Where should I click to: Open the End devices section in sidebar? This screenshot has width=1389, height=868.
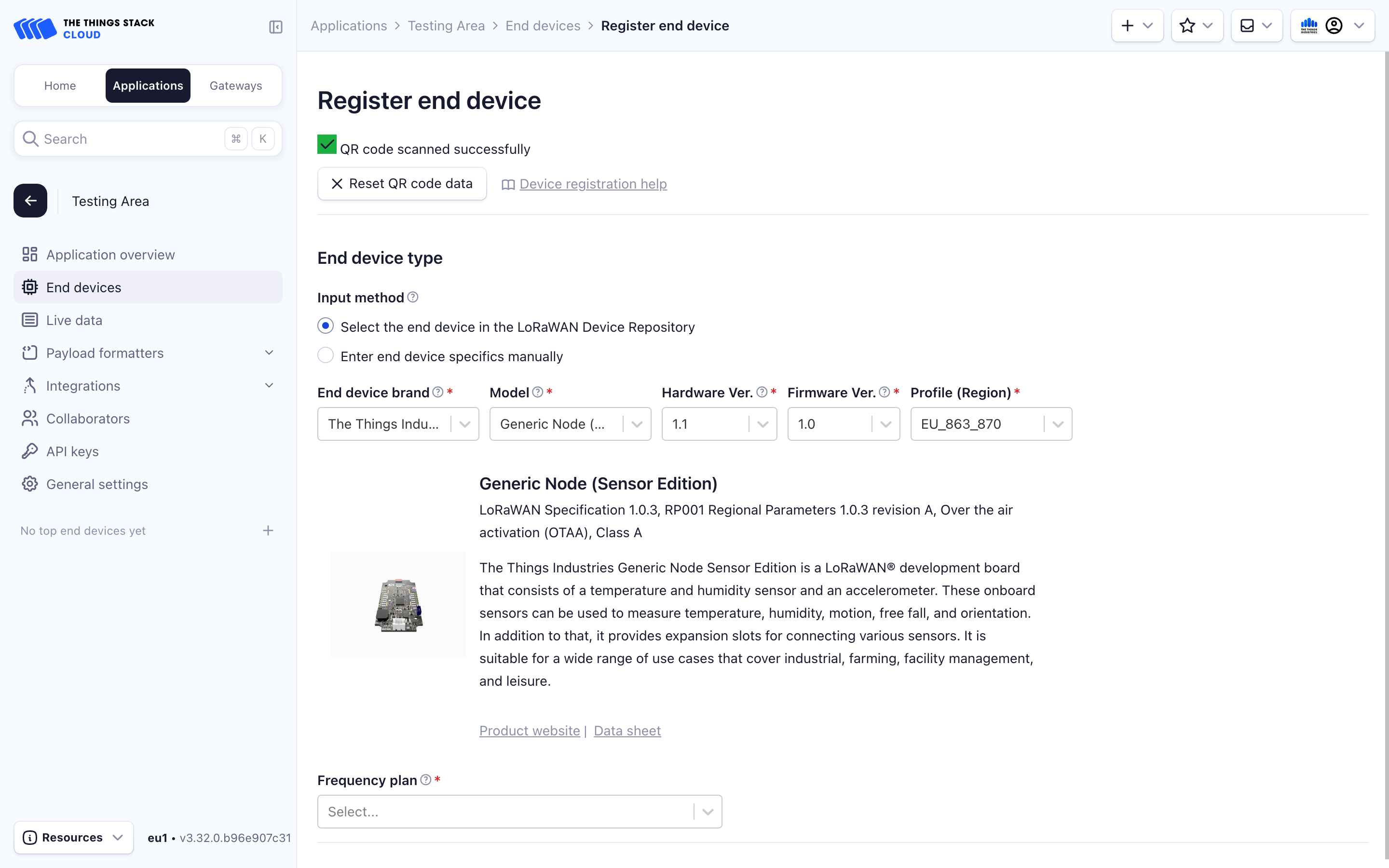coord(83,287)
